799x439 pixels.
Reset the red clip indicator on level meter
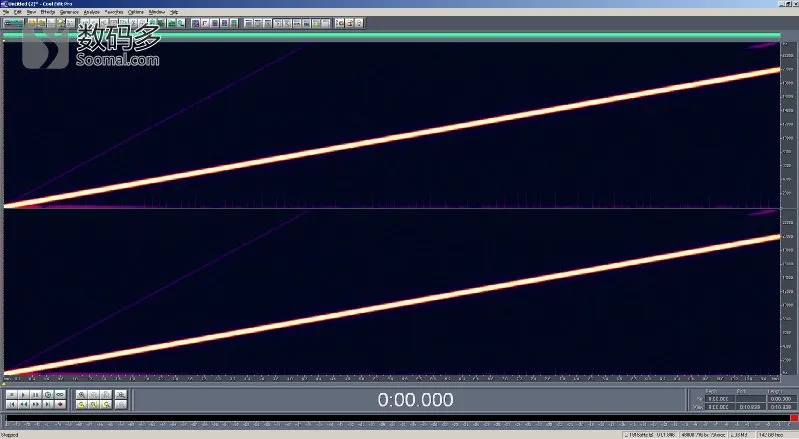793,418
